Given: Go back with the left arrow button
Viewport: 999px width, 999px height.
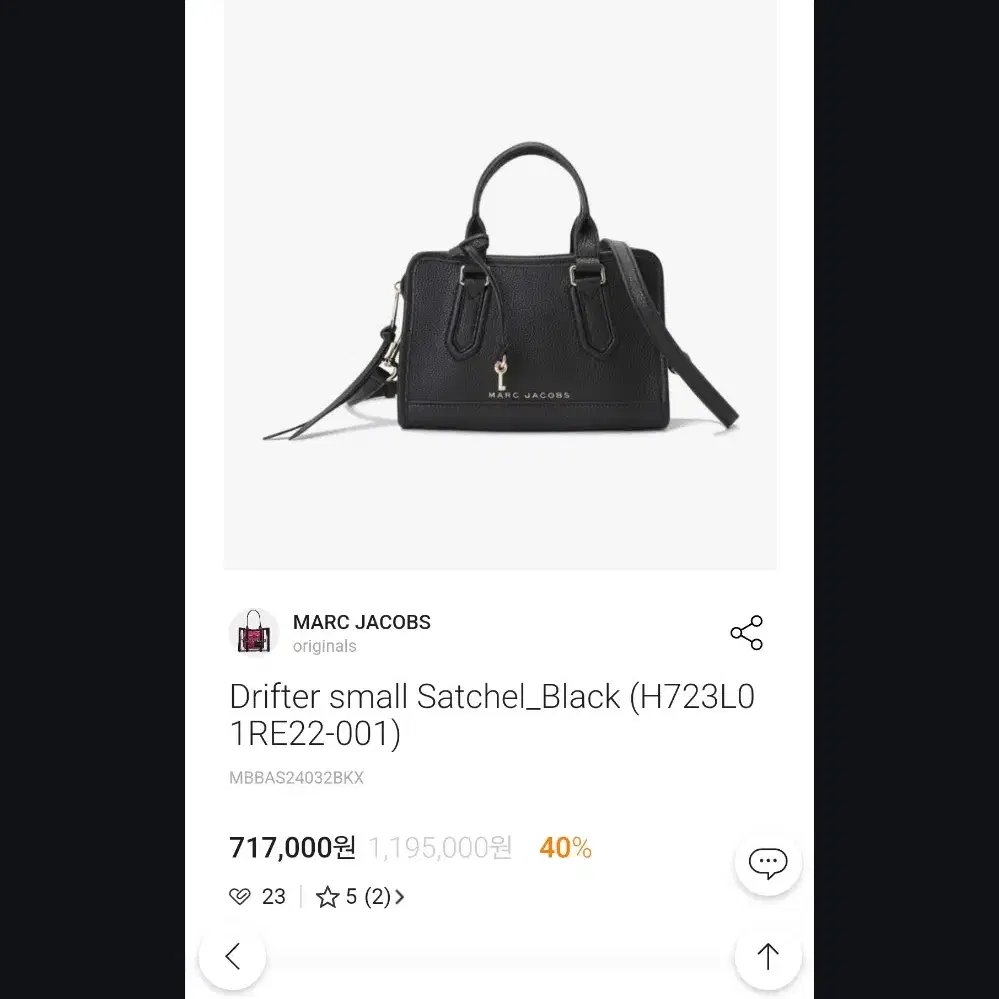Looking at the screenshot, I should point(233,956).
